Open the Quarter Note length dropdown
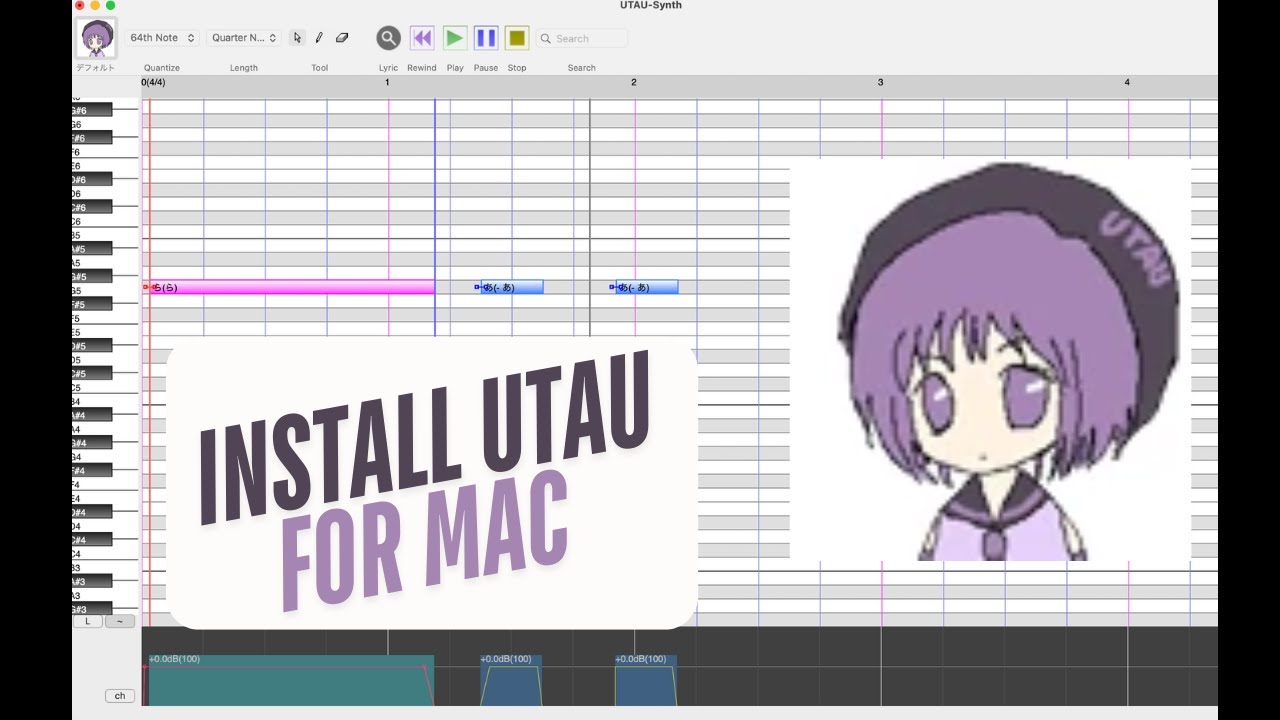This screenshot has height=720, width=1280. coord(244,38)
